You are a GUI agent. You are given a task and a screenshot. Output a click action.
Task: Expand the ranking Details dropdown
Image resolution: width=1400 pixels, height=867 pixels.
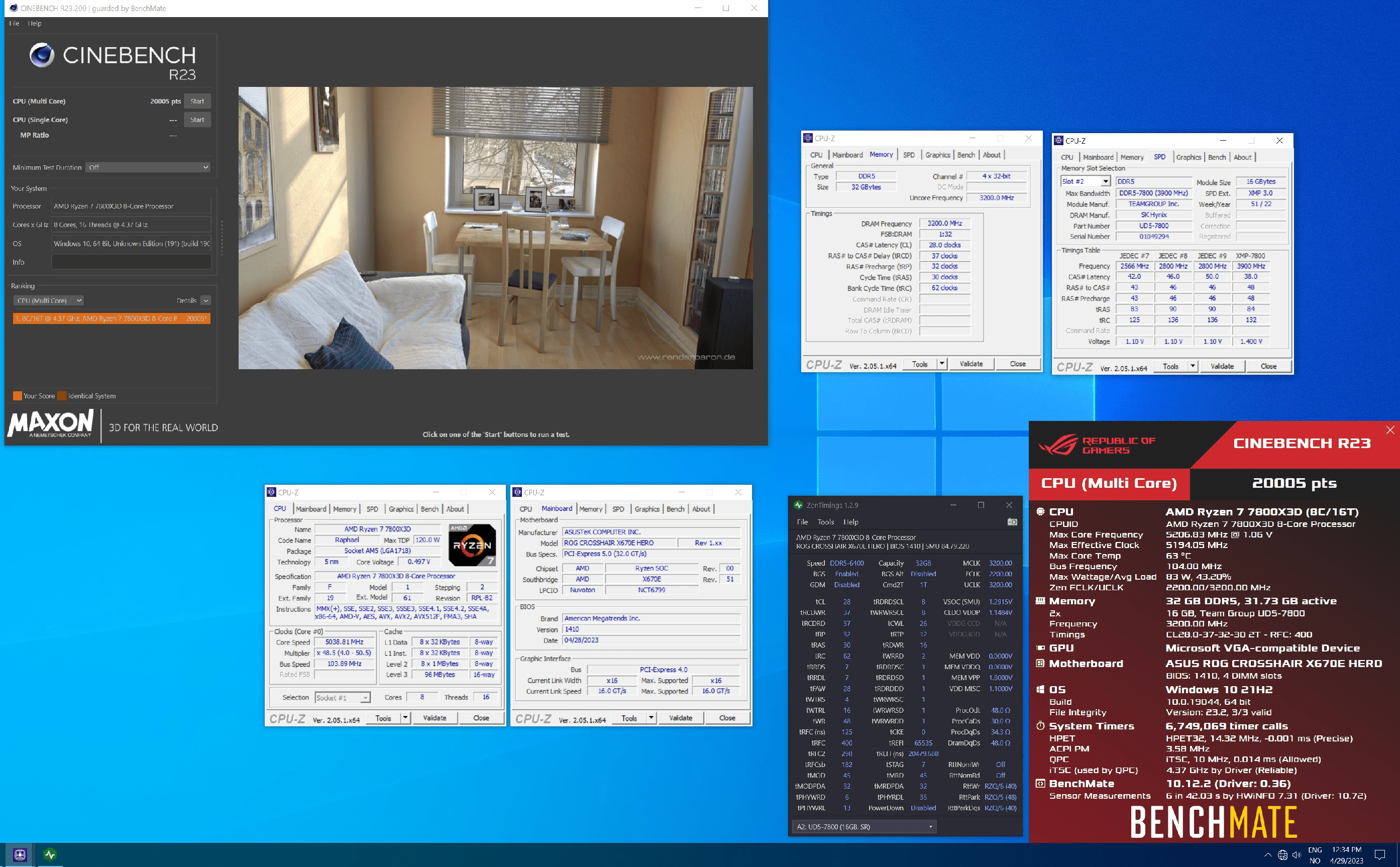(x=206, y=300)
